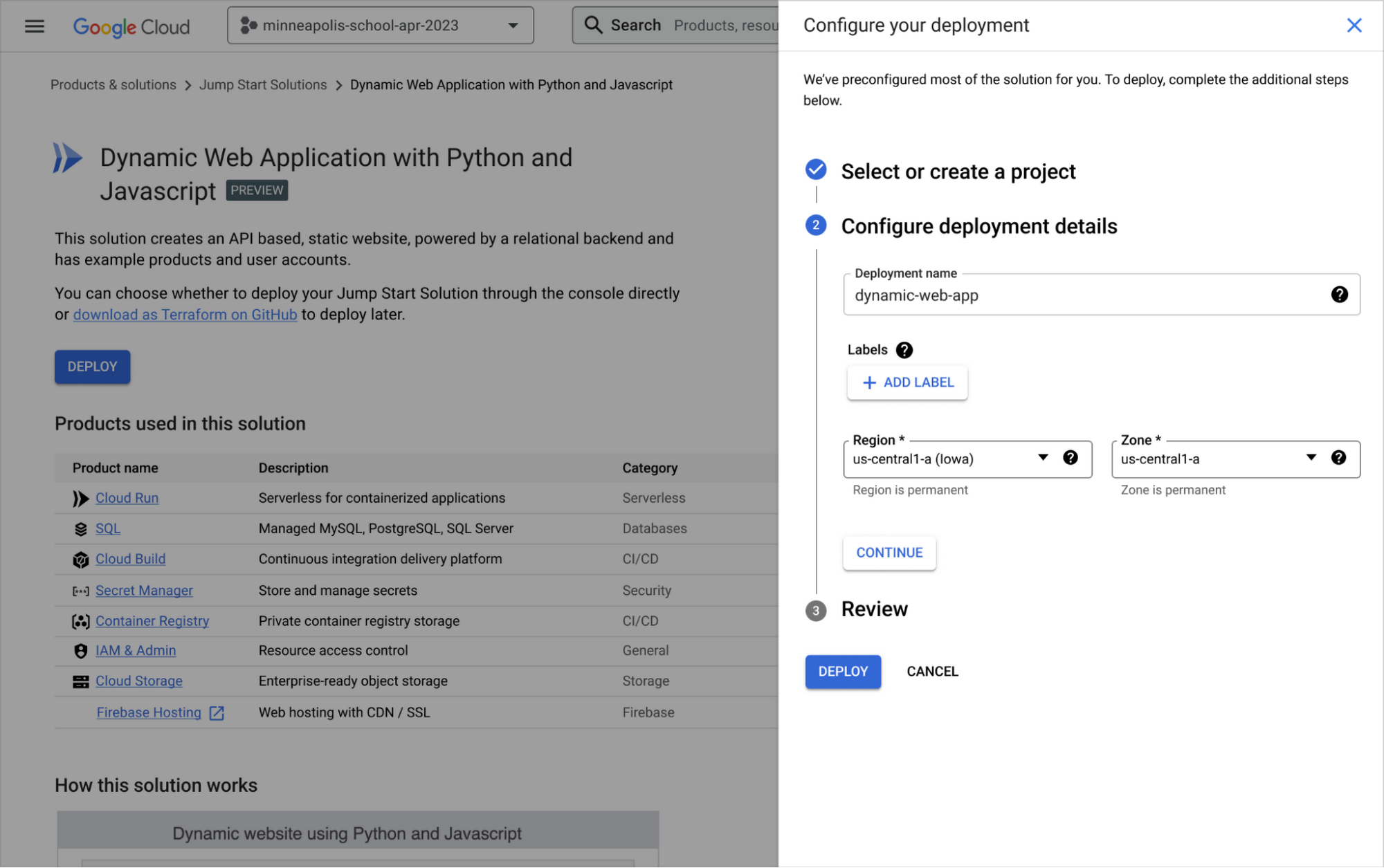Click the Products & solutions breadcrumb
This screenshot has width=1384, height=868.
112,84
